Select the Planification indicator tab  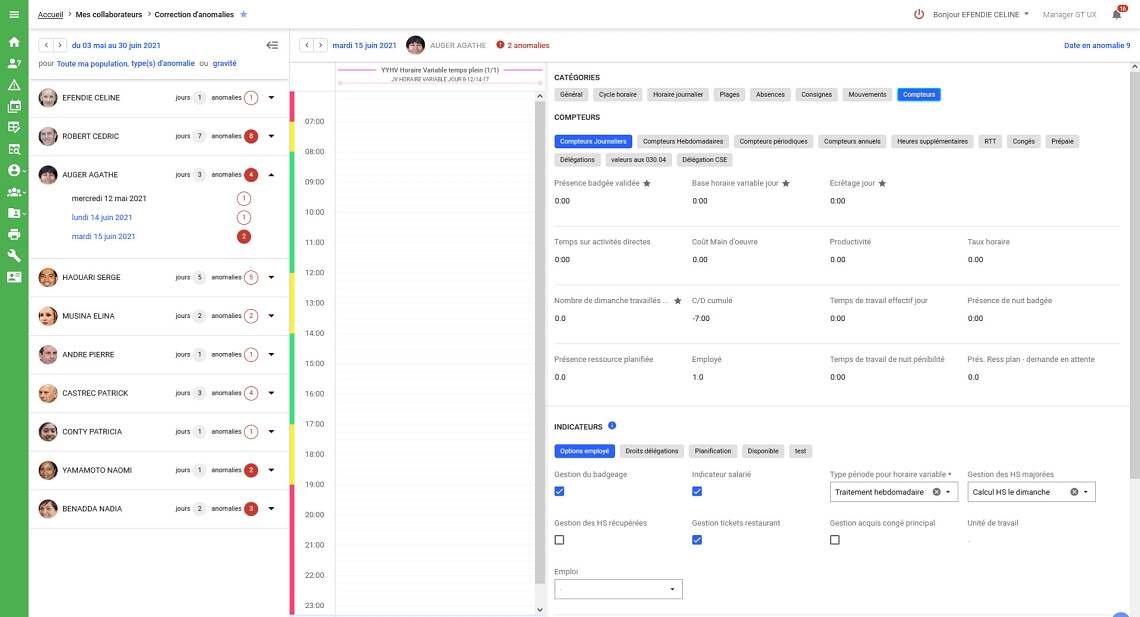(712, 451)
